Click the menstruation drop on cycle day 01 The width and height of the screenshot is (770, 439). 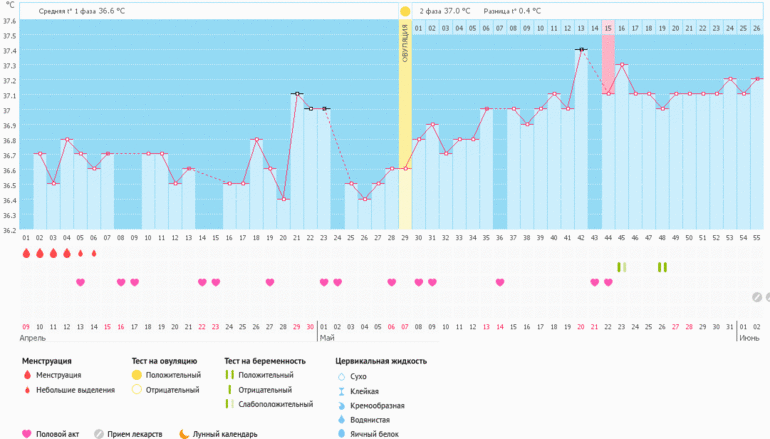[x=26, y=254]
